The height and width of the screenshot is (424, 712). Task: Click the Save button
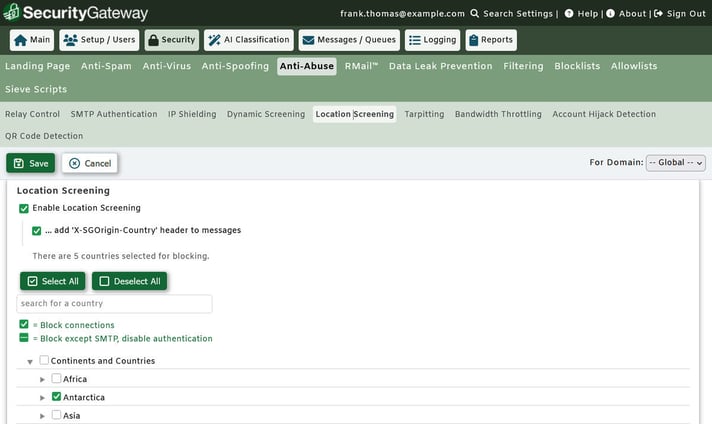30,163
